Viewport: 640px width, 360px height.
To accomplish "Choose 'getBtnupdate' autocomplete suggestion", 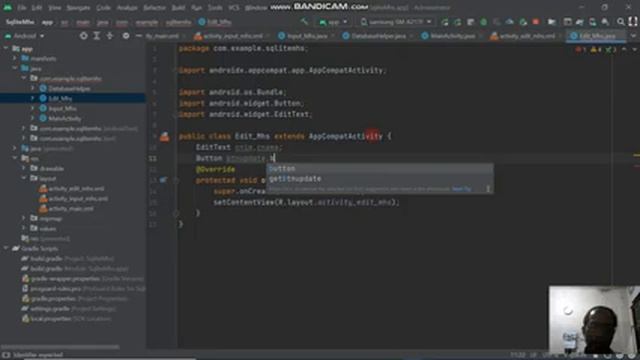I will 380,179.
